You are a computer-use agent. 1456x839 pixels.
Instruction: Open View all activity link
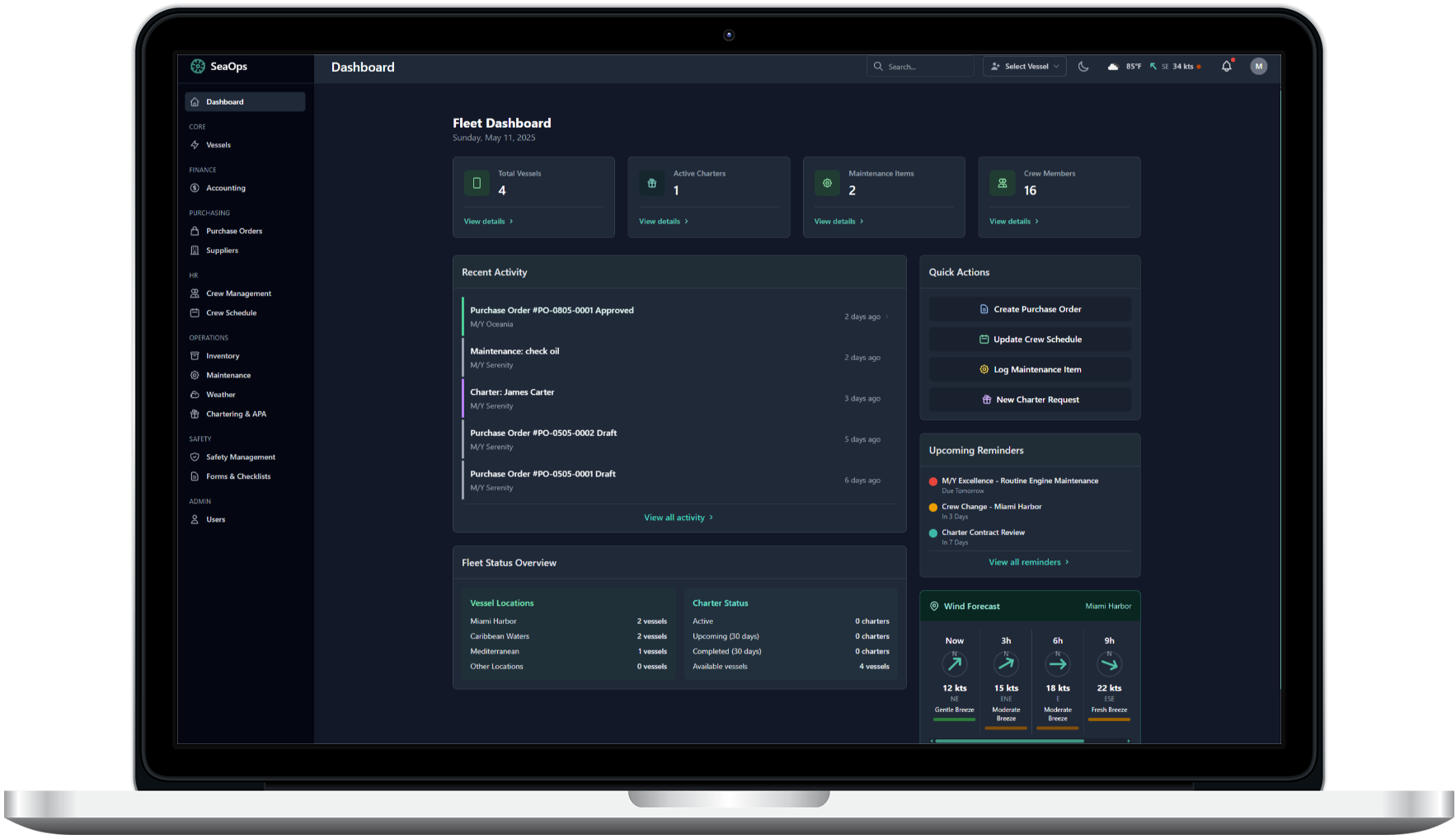(679, 517)
